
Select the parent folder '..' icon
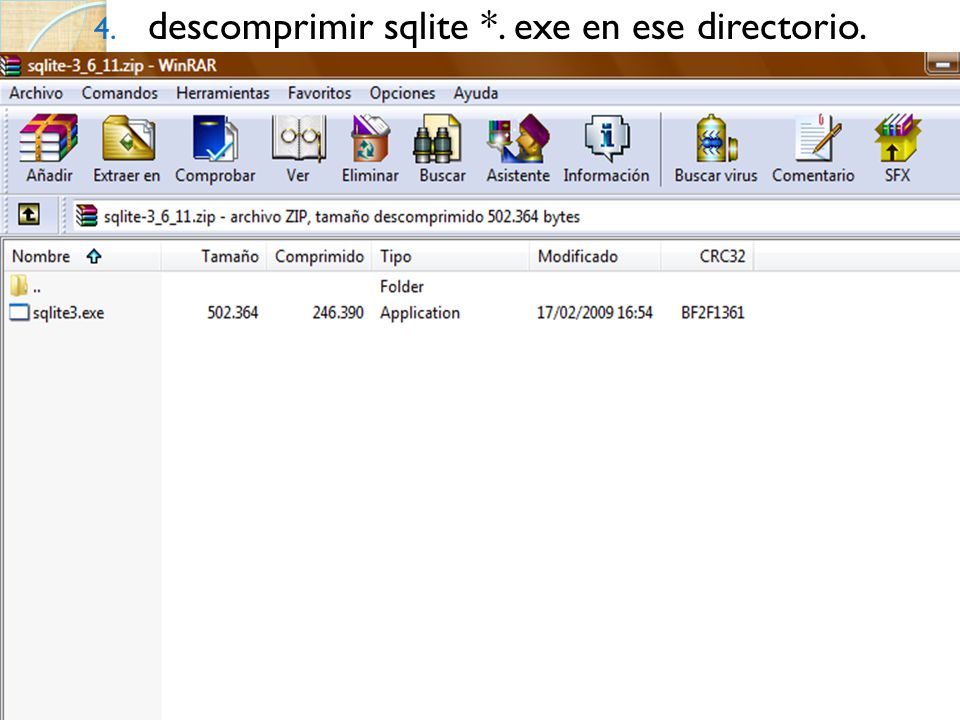19,285
